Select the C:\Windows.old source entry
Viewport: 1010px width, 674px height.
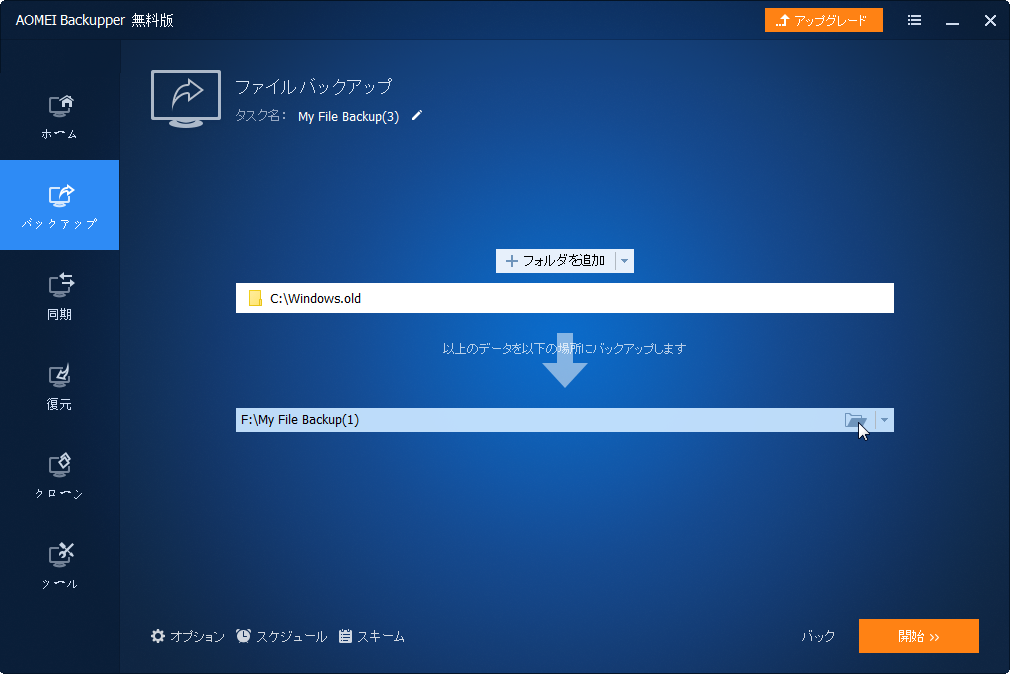coord(564,298)
